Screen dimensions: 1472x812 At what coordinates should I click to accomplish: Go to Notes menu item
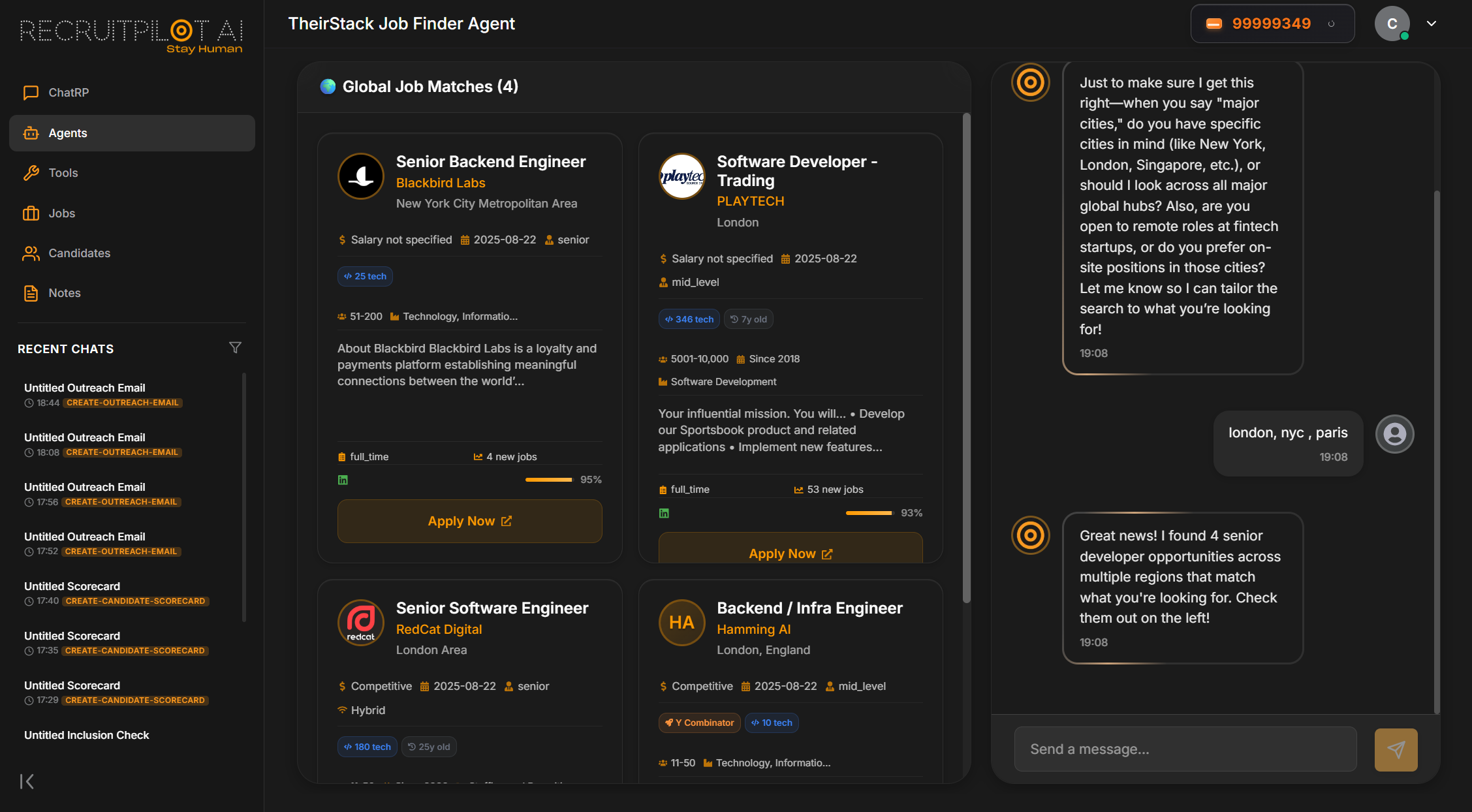(x=132, y=293)
